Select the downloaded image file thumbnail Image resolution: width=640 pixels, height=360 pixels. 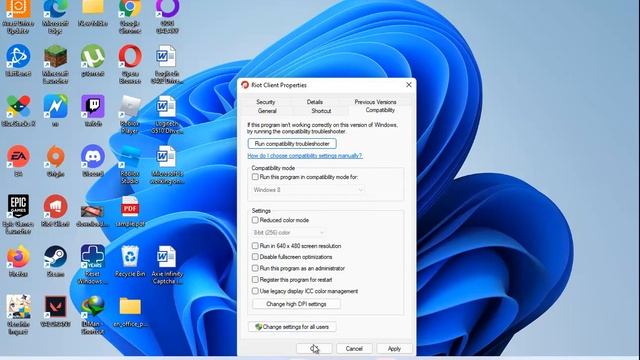tap(93, 211)
